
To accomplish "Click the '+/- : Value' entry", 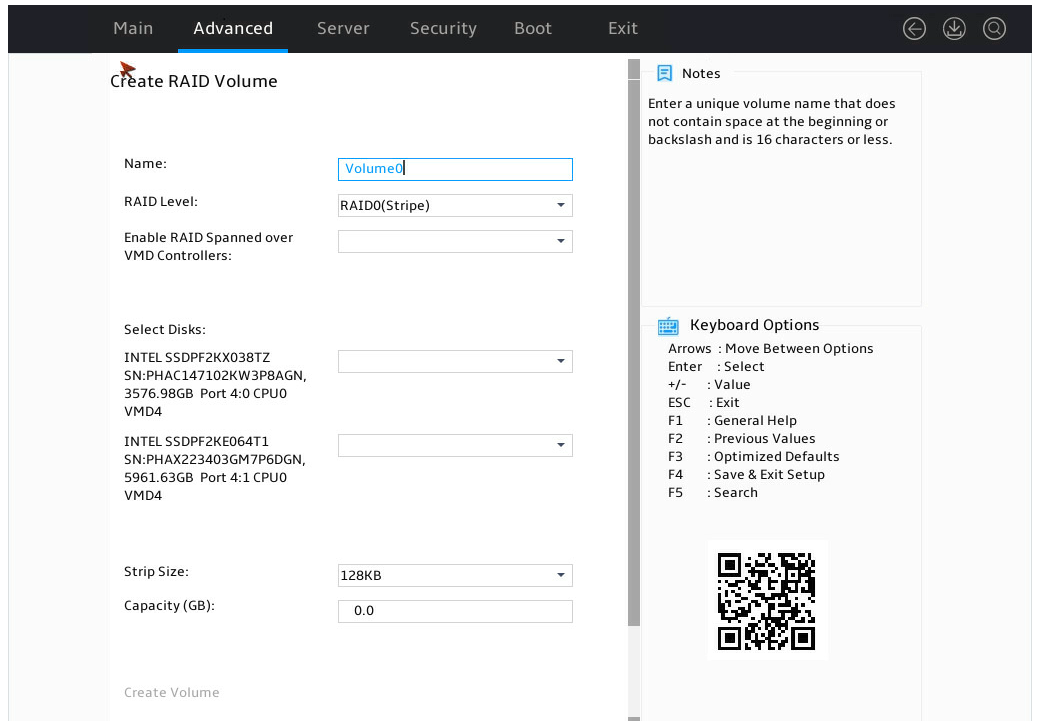I will point(709,385).
